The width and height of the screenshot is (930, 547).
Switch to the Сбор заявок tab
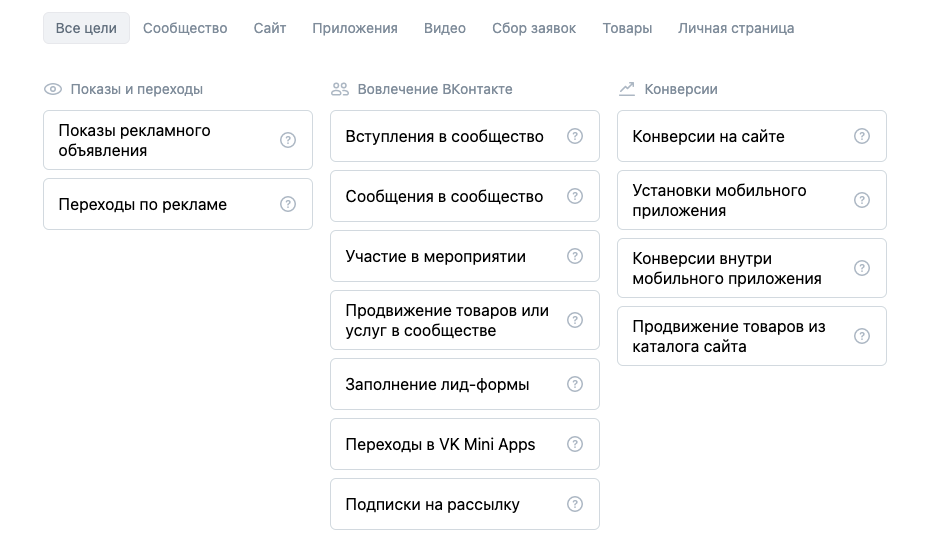click(x=534, y=28)
